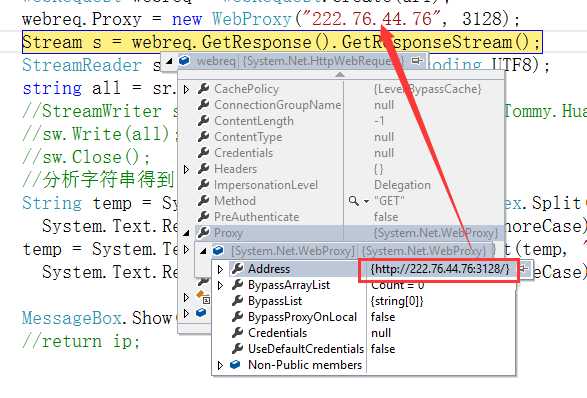Expand the CachePolicy property node

186,89
